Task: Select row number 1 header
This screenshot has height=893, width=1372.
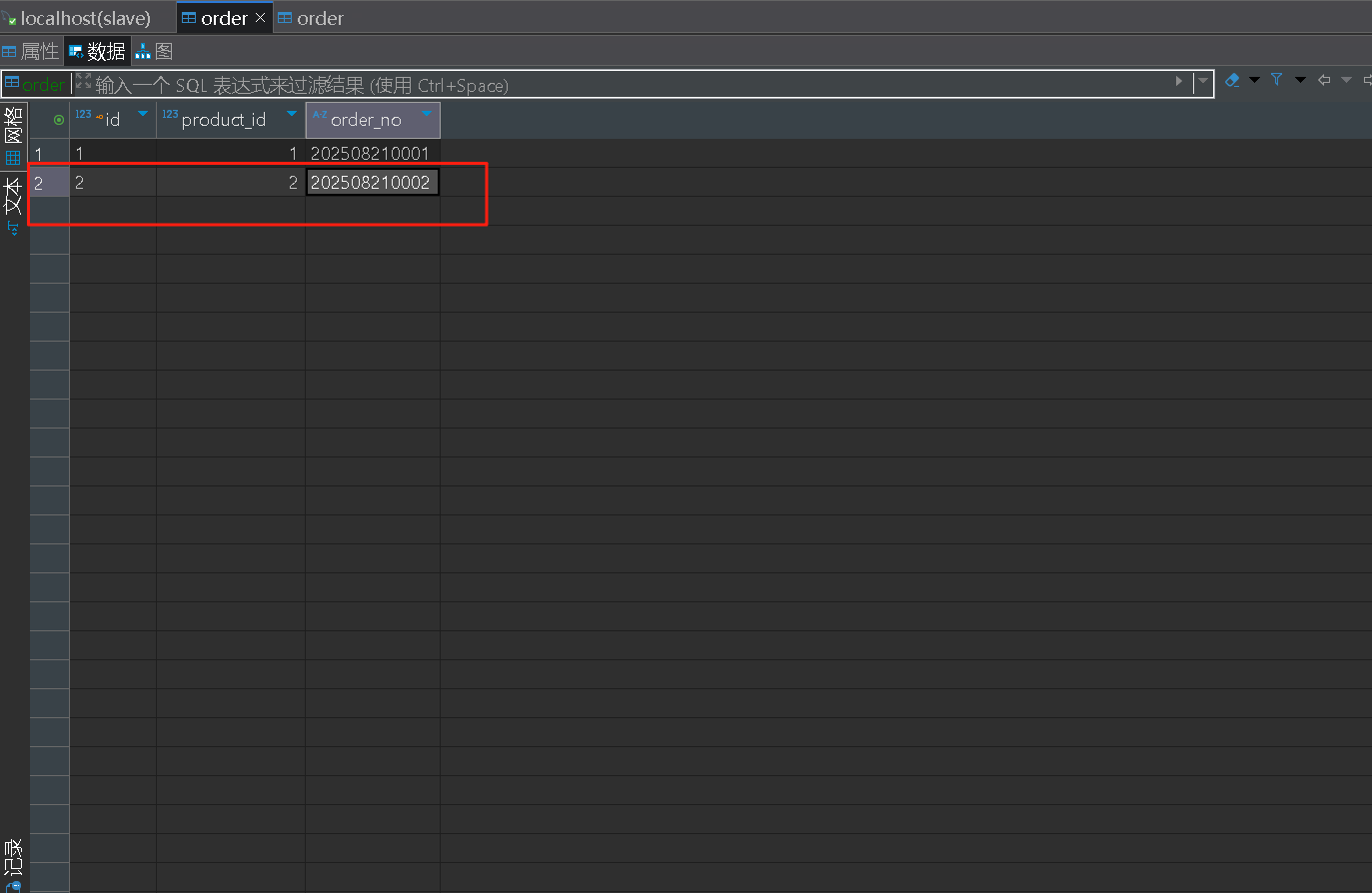Action: coord(49,153)
